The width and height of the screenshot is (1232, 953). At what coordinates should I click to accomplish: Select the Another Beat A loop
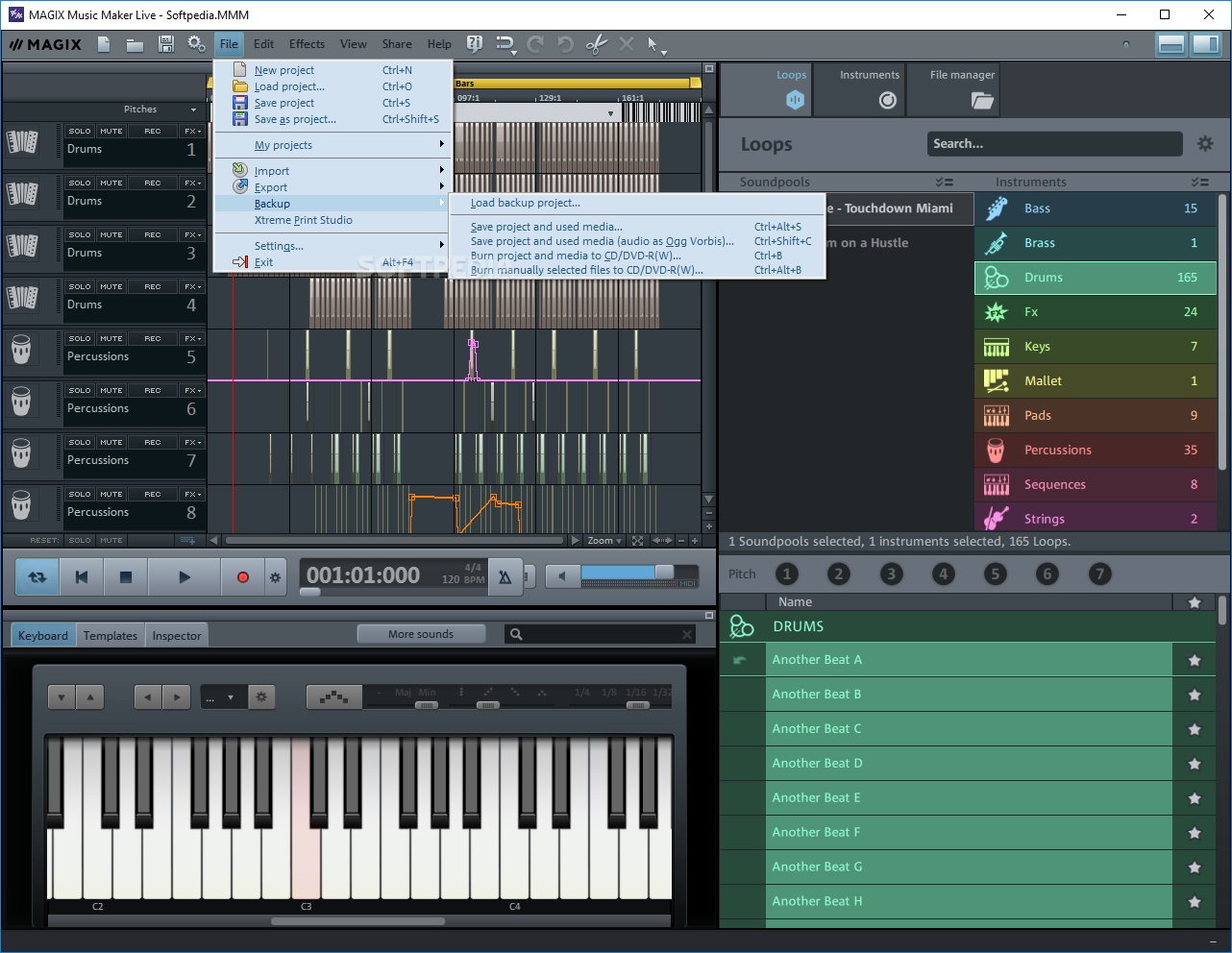coord(969,660)
